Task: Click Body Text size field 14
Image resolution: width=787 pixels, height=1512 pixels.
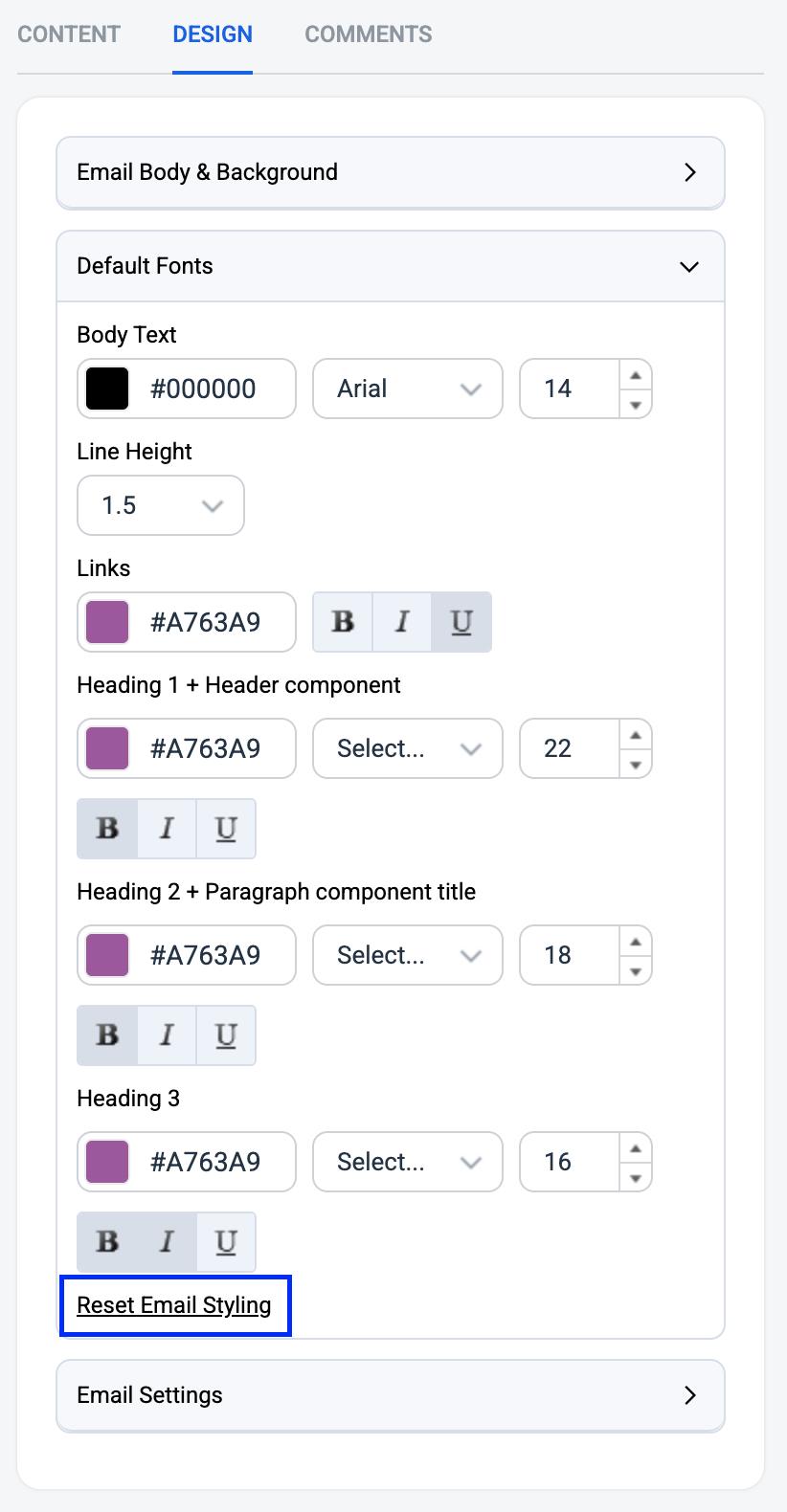Action: tap(571, 389)
